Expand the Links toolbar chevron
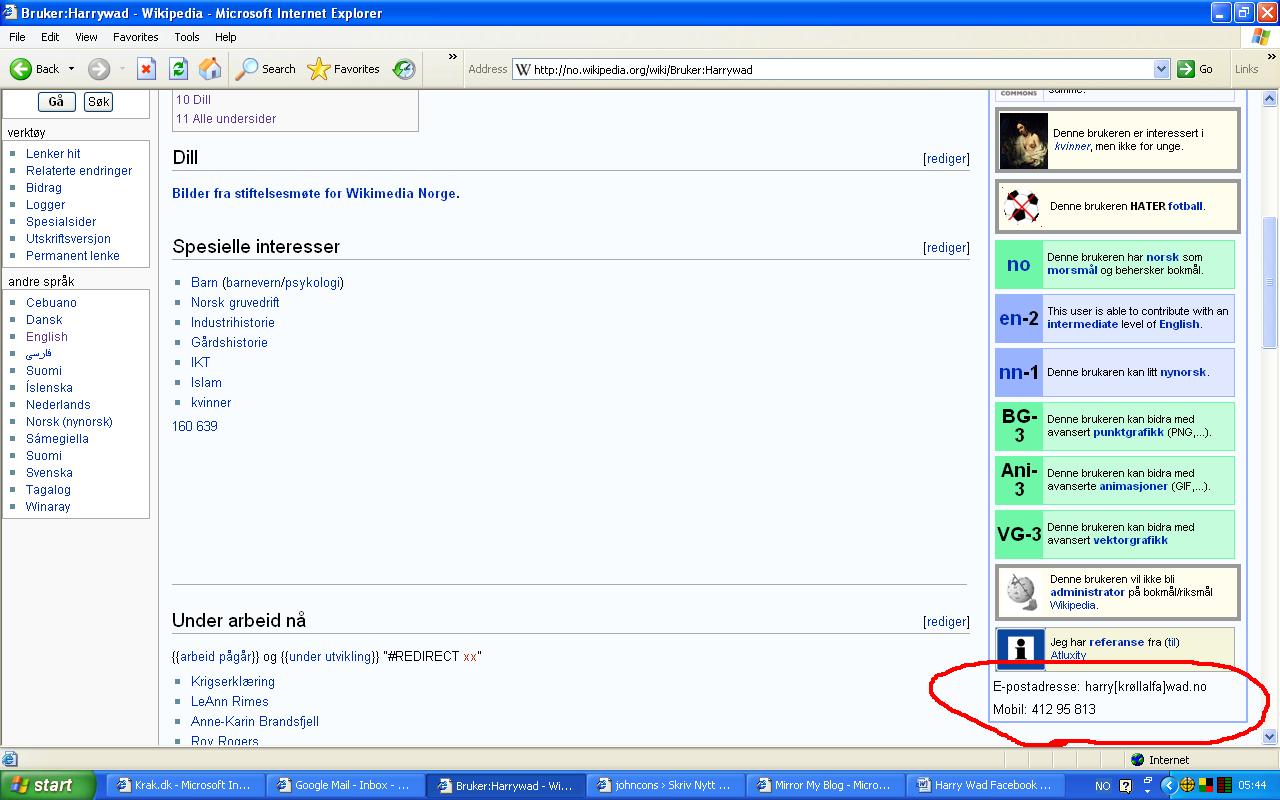This screenshot has height=800, width=1280. pos(1270,58)
